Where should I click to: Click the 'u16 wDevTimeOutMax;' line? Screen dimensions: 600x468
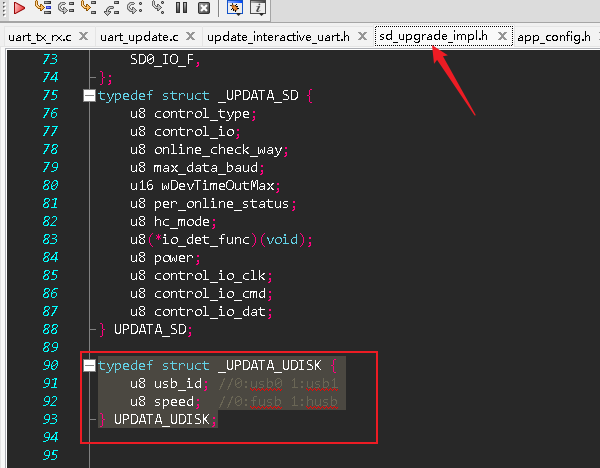click(205, 186)
